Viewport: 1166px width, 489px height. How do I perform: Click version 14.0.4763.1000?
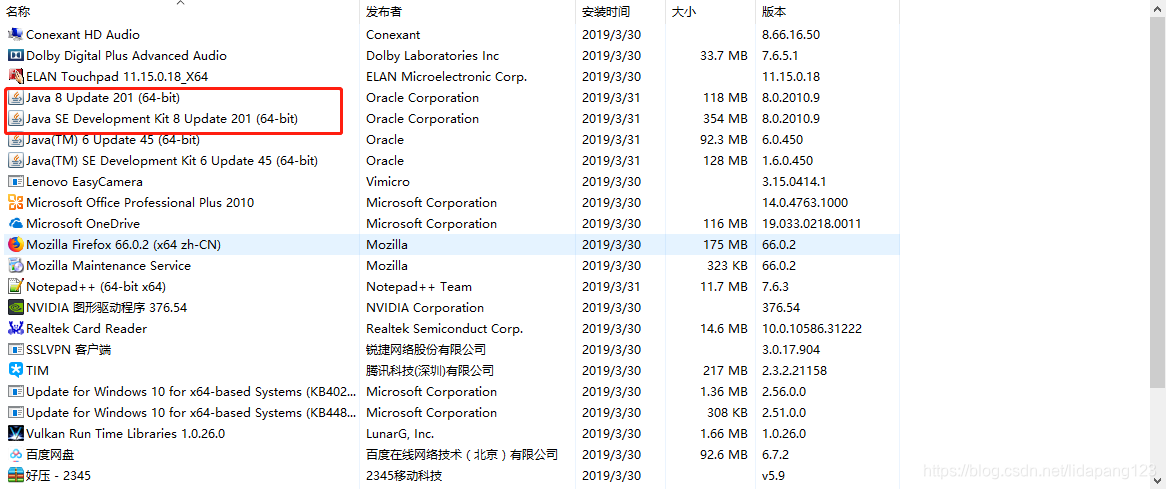(x=805, y=202)
